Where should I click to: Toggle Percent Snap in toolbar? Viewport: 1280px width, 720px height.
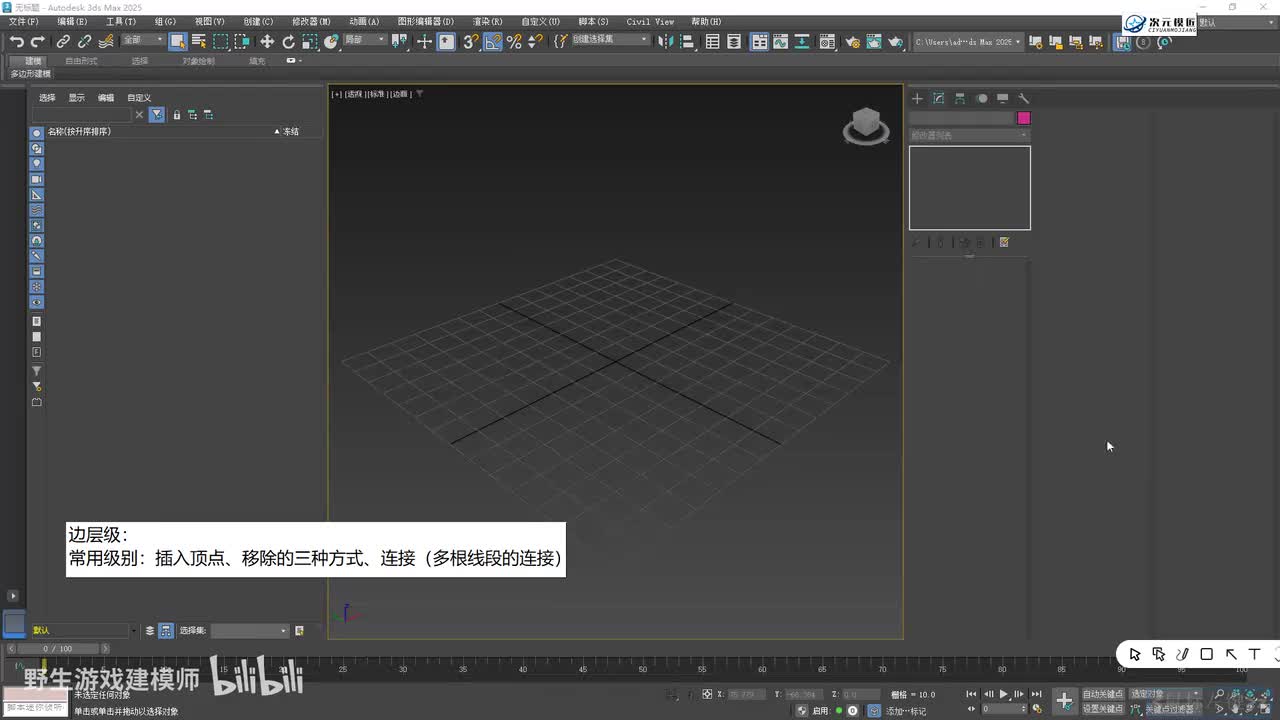(x=514, y=41)
